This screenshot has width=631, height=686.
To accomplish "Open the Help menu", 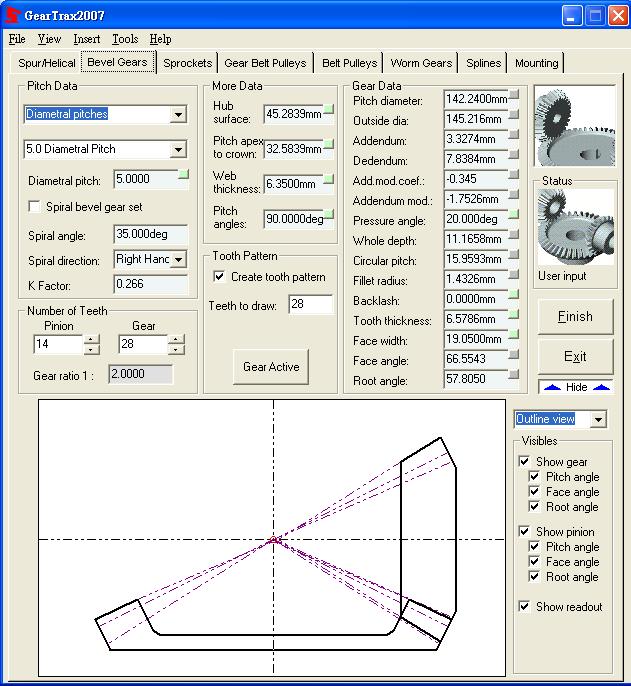I will (x=160, y=39).
